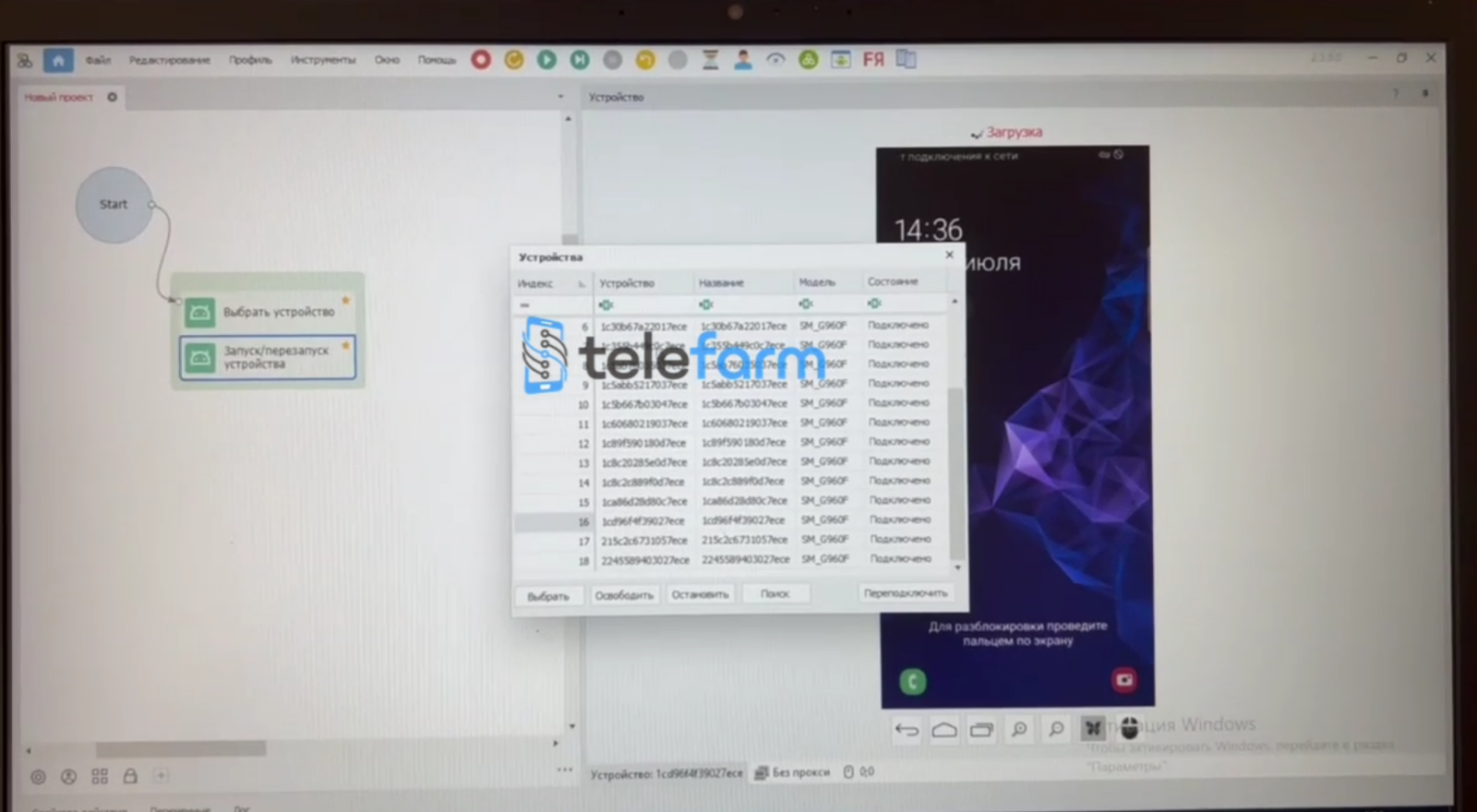Click the grid icon in the bottom-left toolbar
The width and height of the screenshot is (1477, 812).
click(x=100, y=777)
